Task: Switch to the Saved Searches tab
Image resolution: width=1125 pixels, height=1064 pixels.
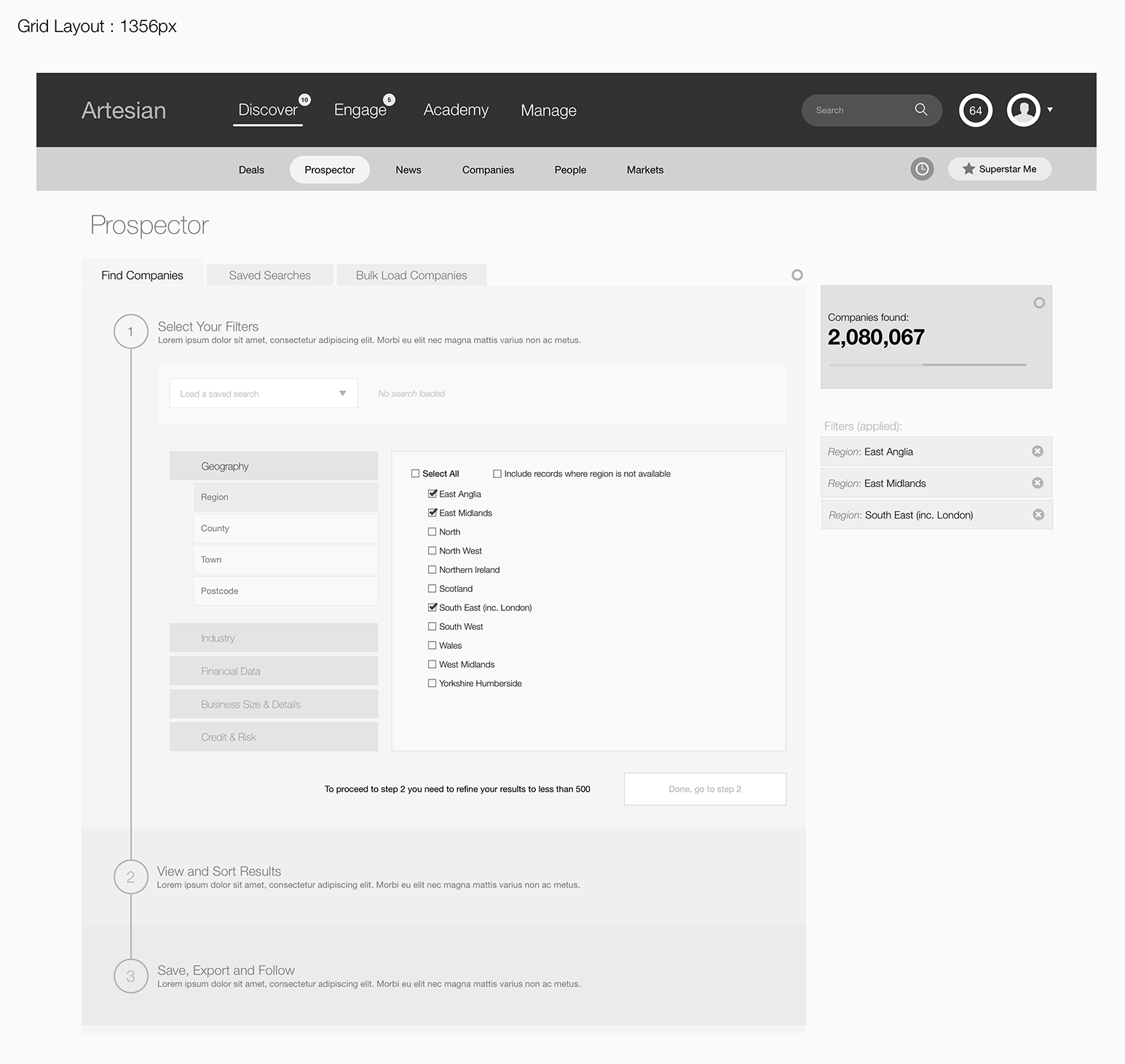Action: coord(269,275)
